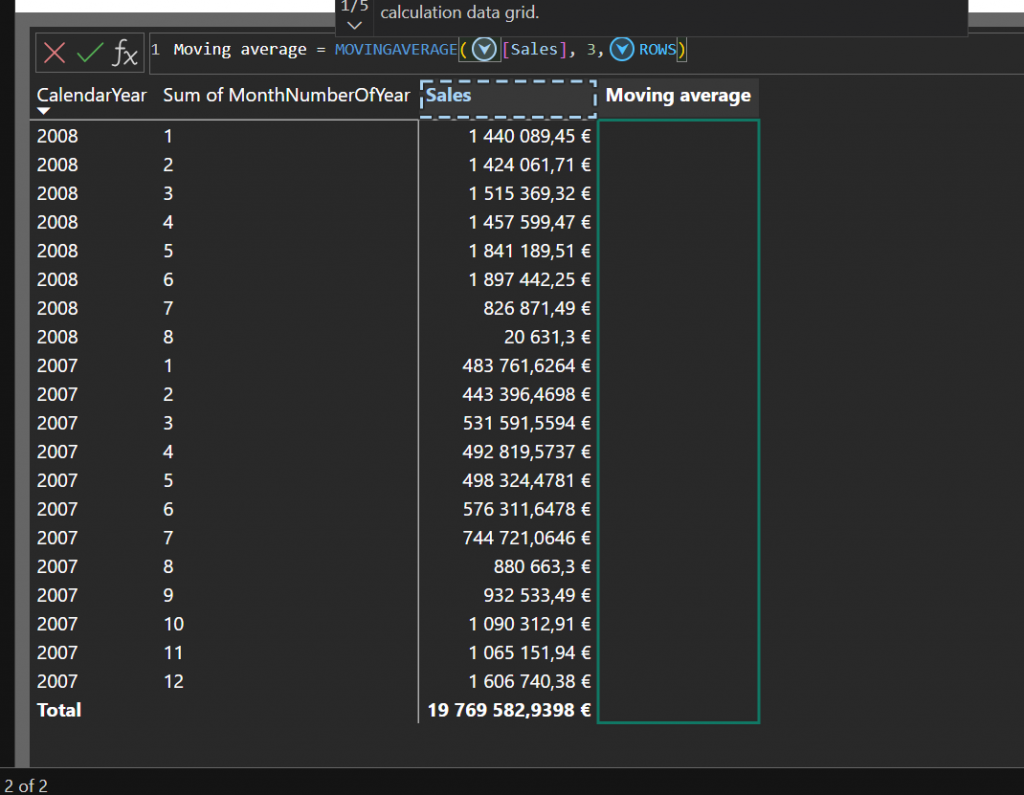This screenshot has height=795, width=1024.
Task: Select the 1 440 089,45 € sales cell
Action: pos(529,136)
